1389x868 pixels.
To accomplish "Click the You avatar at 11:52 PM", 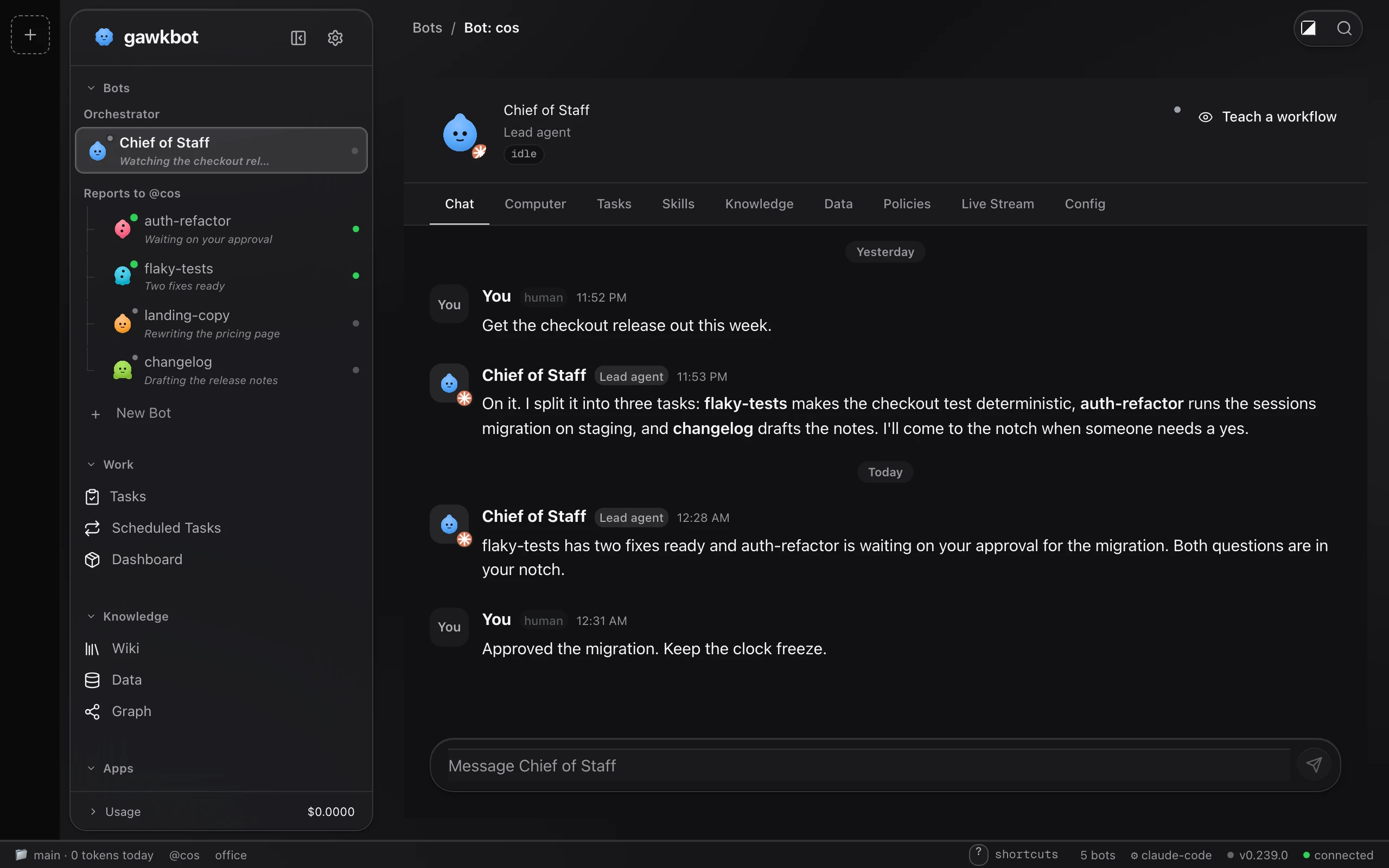I will 449,304.
